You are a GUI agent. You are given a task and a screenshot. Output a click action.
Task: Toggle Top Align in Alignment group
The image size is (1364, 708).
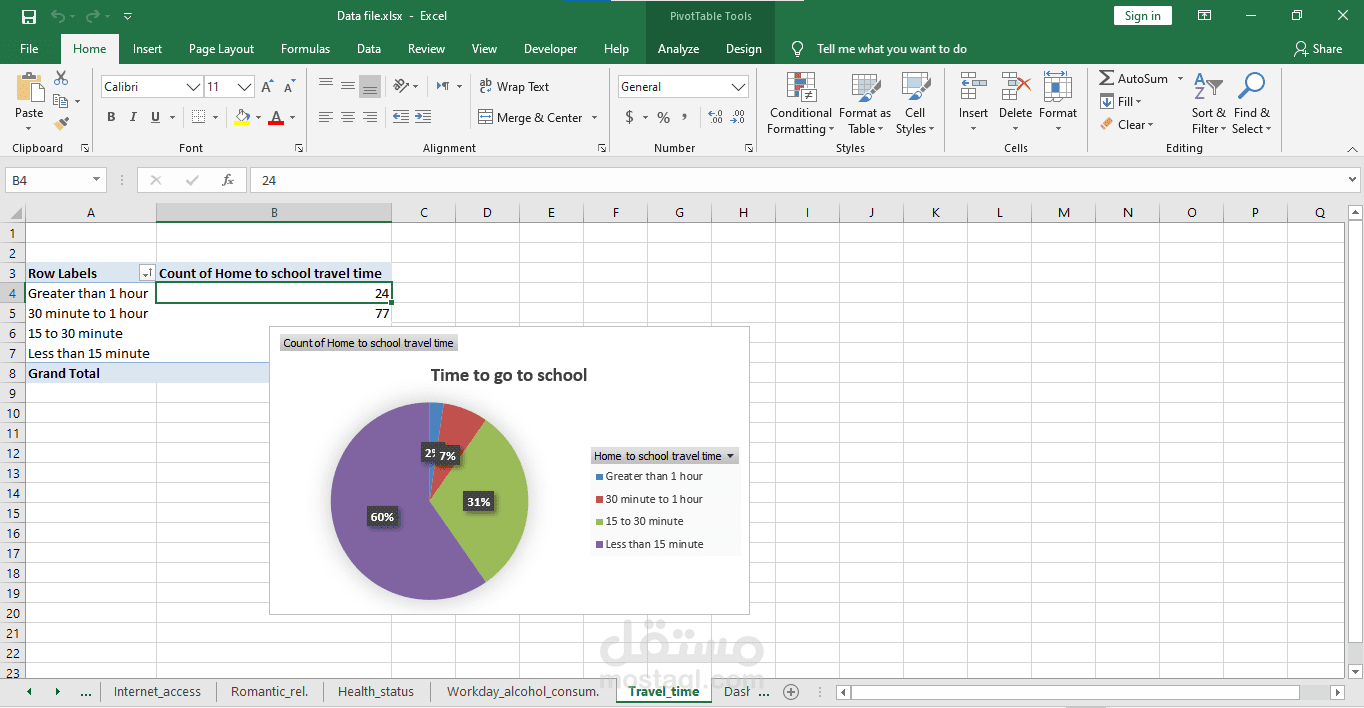pyautogui.click(x=326, y=86)
